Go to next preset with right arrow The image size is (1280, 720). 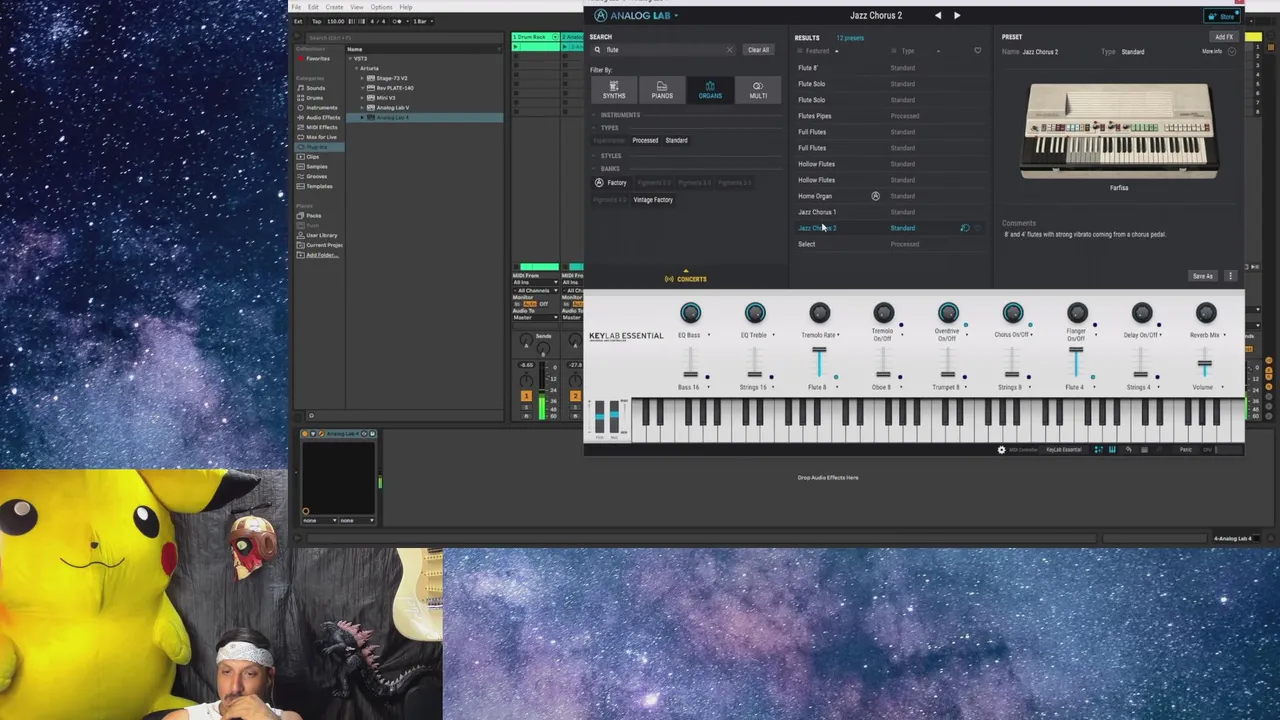point(957,15)
